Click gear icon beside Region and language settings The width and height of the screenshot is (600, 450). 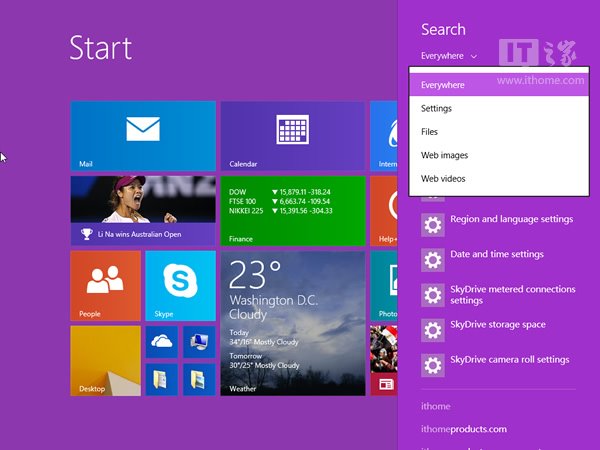click(433, 225)
